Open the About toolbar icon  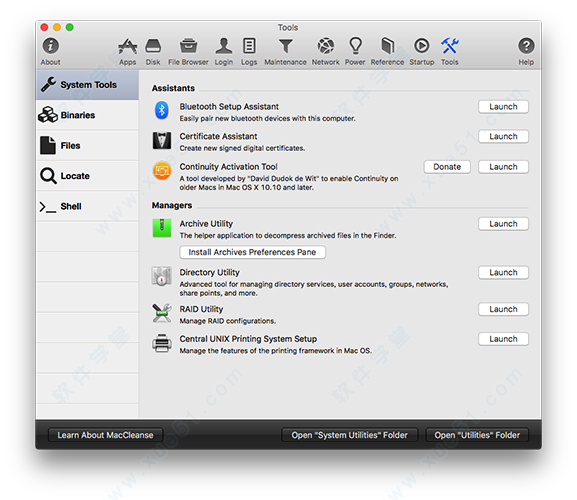(51, 46)
